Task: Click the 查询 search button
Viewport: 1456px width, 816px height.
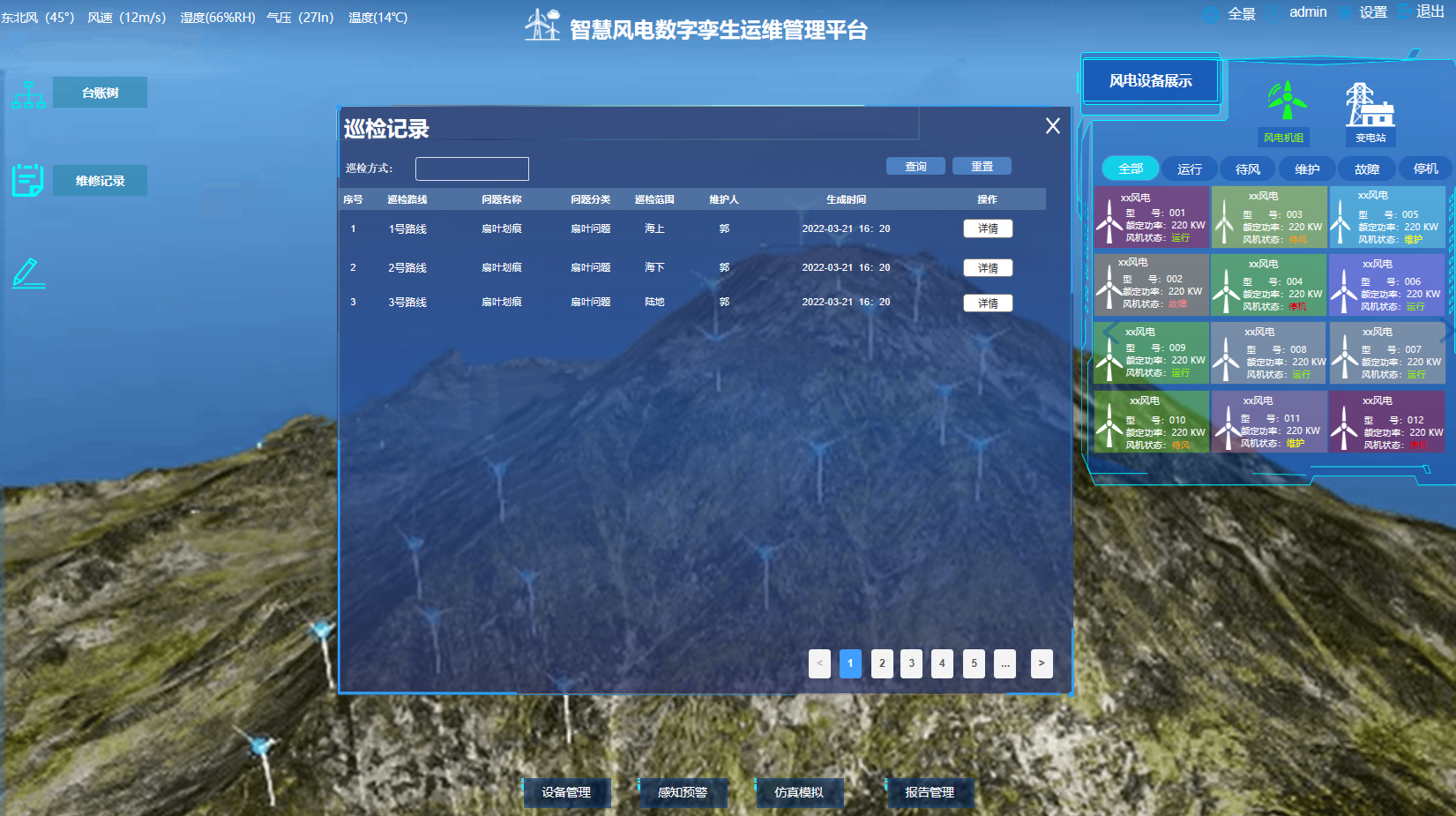Action: coord(915,166)
